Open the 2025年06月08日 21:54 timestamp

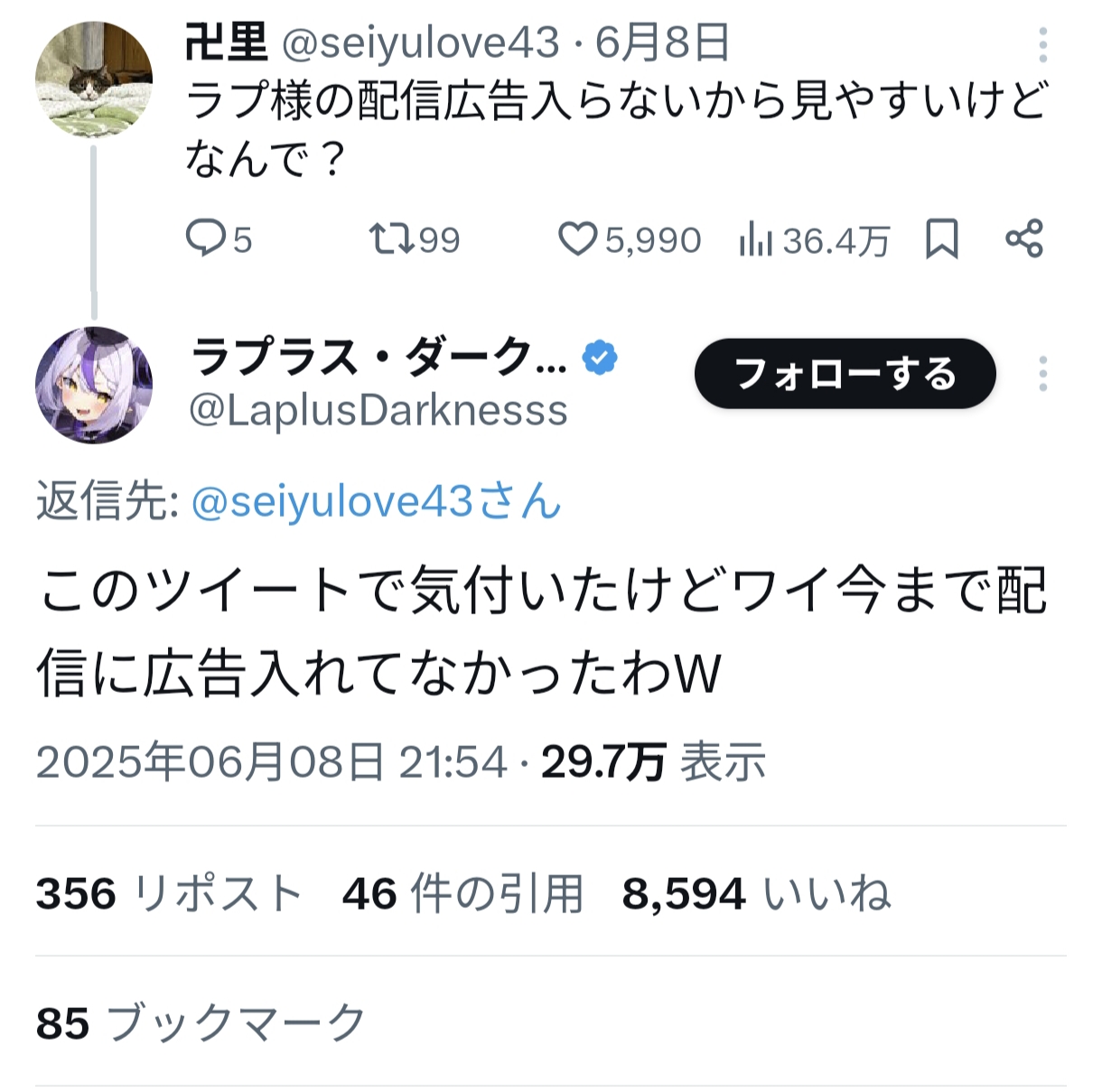(271, 761)
